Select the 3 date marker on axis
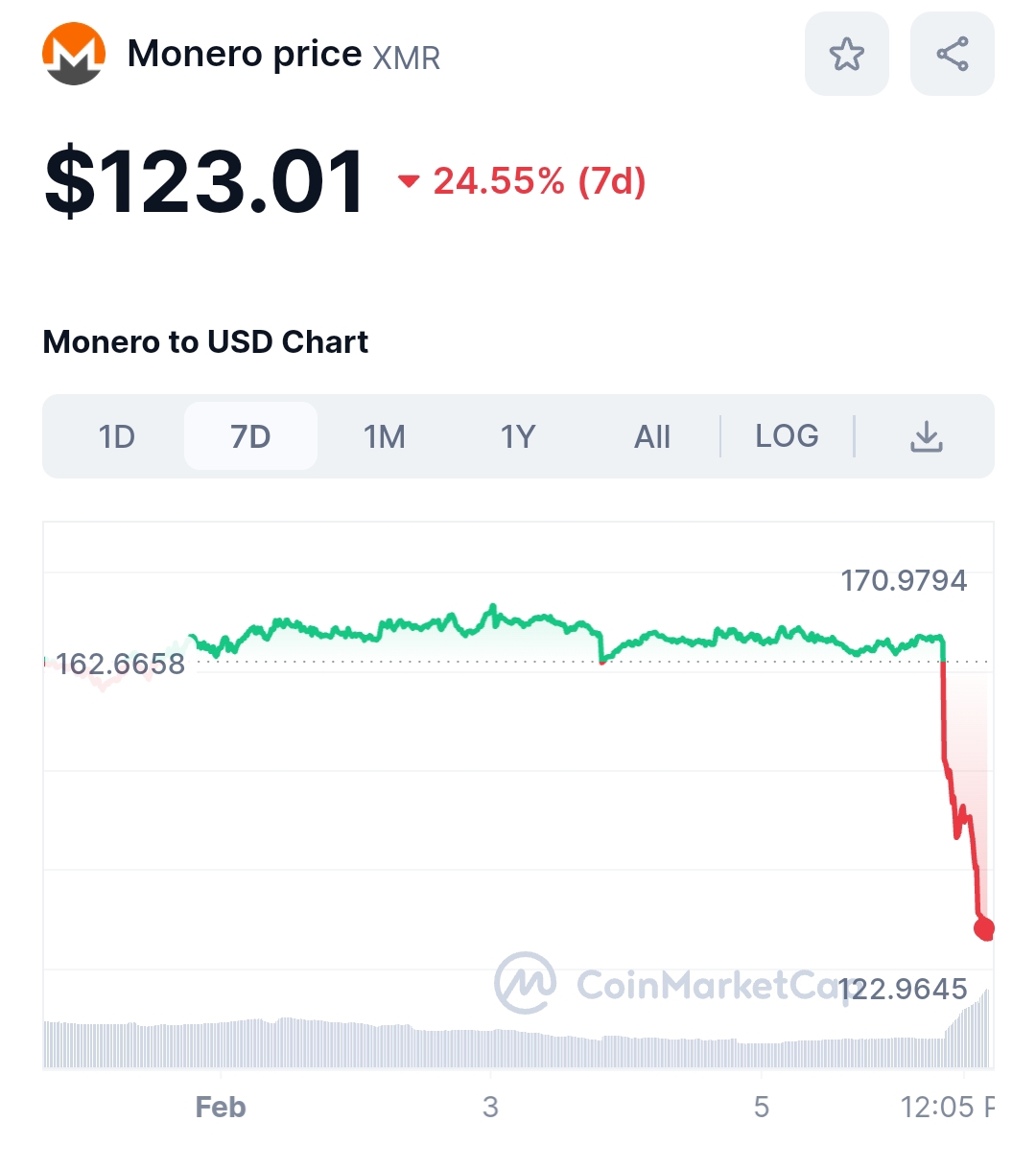This screenshot has height=1168, width=1036. coord(490,1108)
